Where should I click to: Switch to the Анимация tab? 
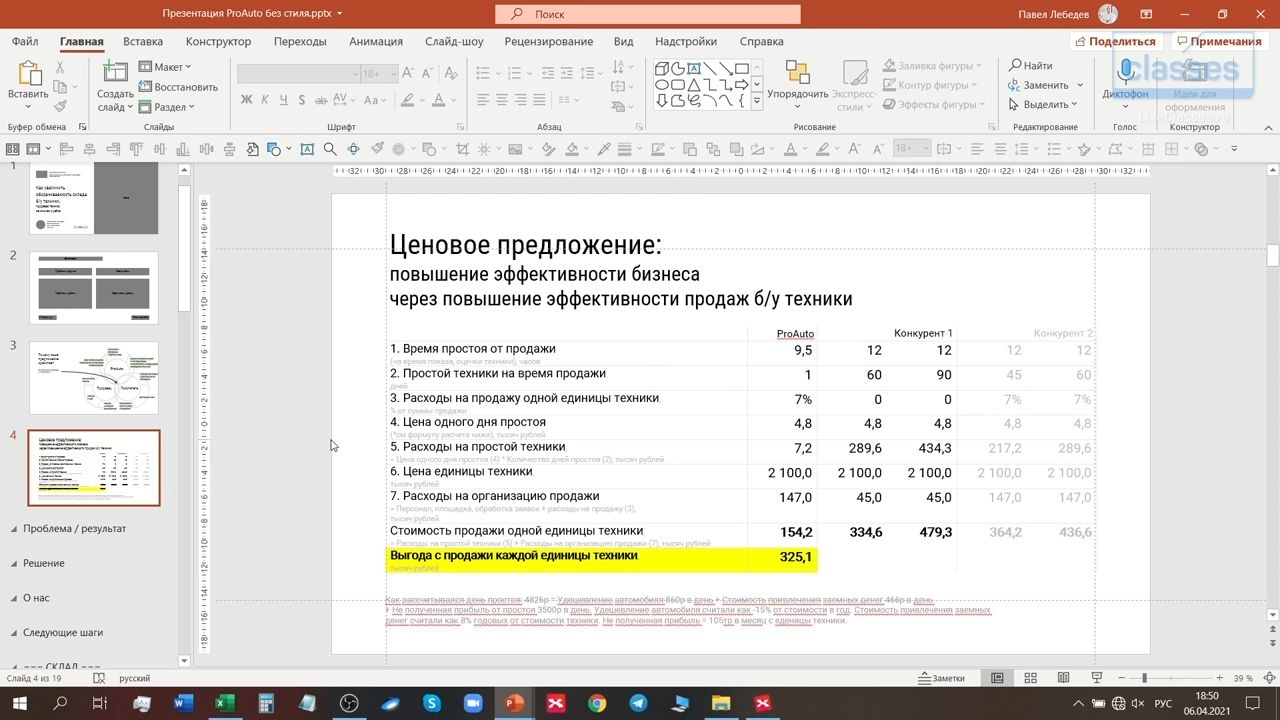376,42
